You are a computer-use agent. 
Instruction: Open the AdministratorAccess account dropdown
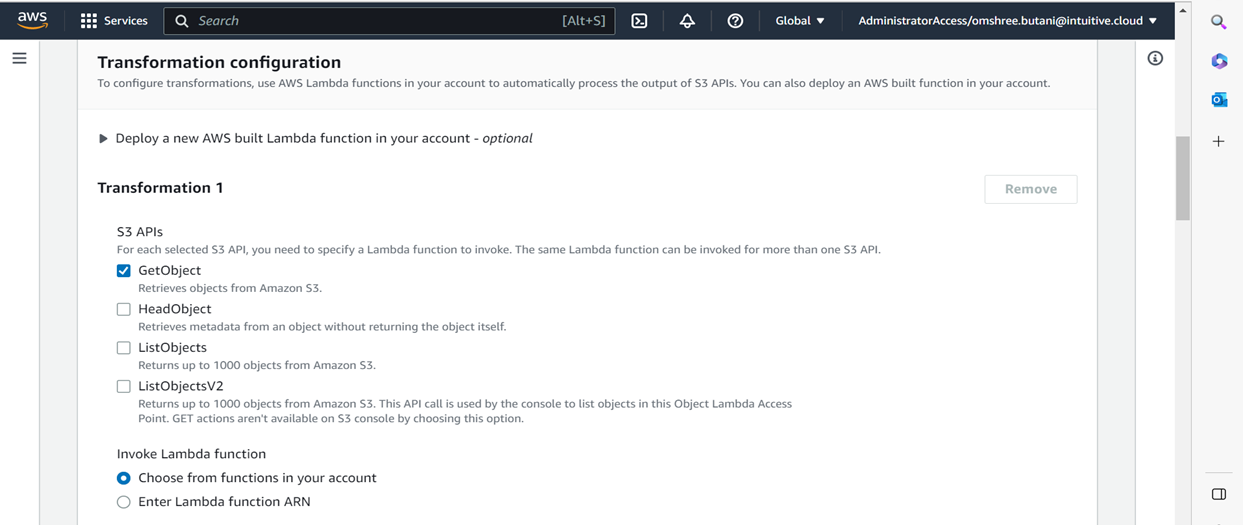[x=1007, y=21]
